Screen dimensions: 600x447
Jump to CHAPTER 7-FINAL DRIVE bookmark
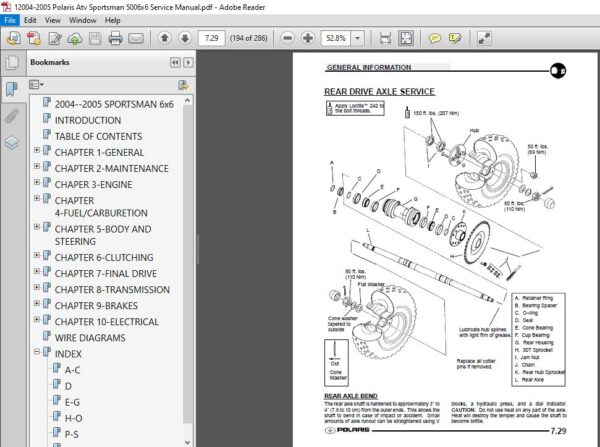tap(106, 274)
